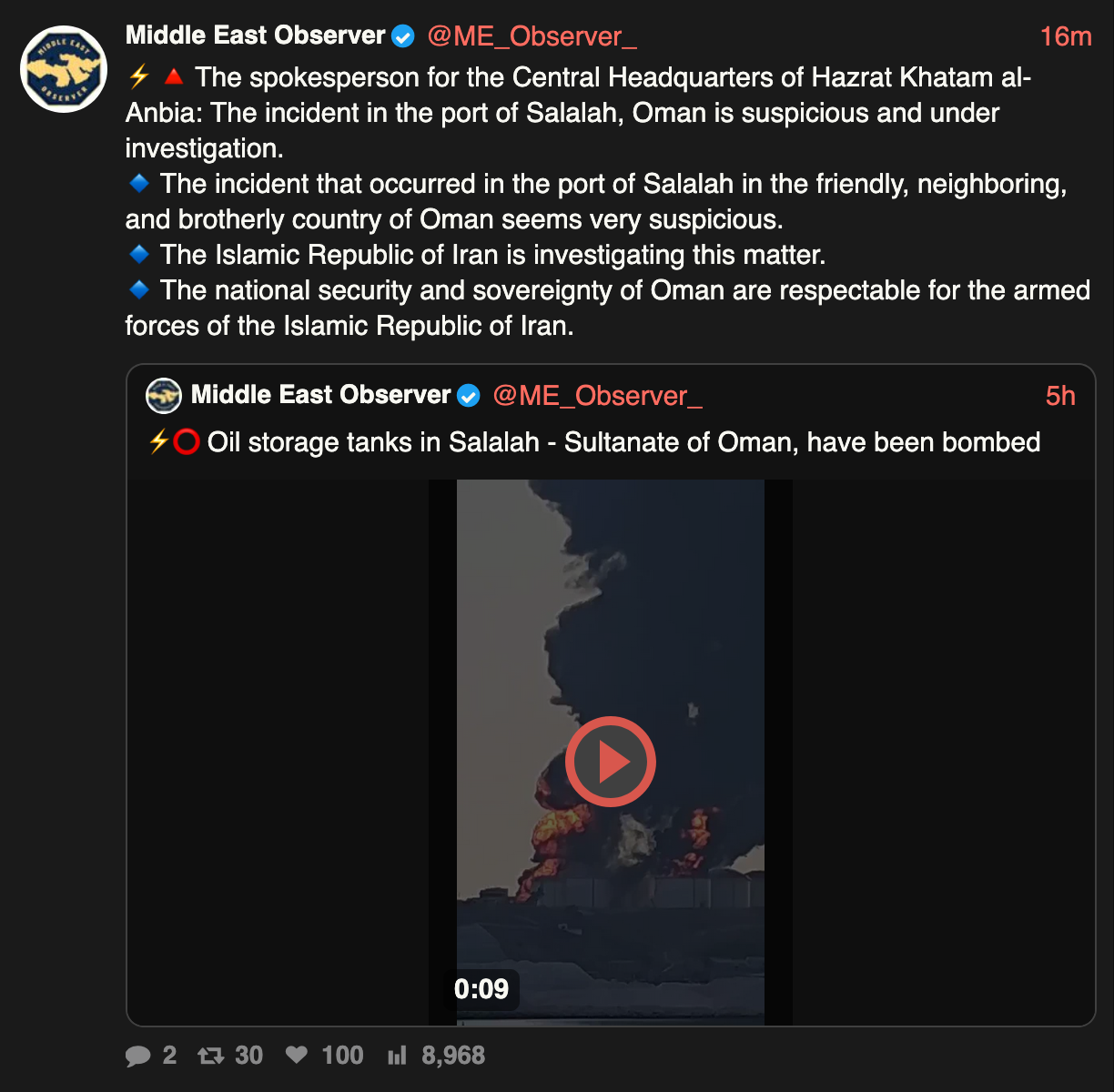
Task: Click the 8,968 view count
Action: [x=453, y=1056]
